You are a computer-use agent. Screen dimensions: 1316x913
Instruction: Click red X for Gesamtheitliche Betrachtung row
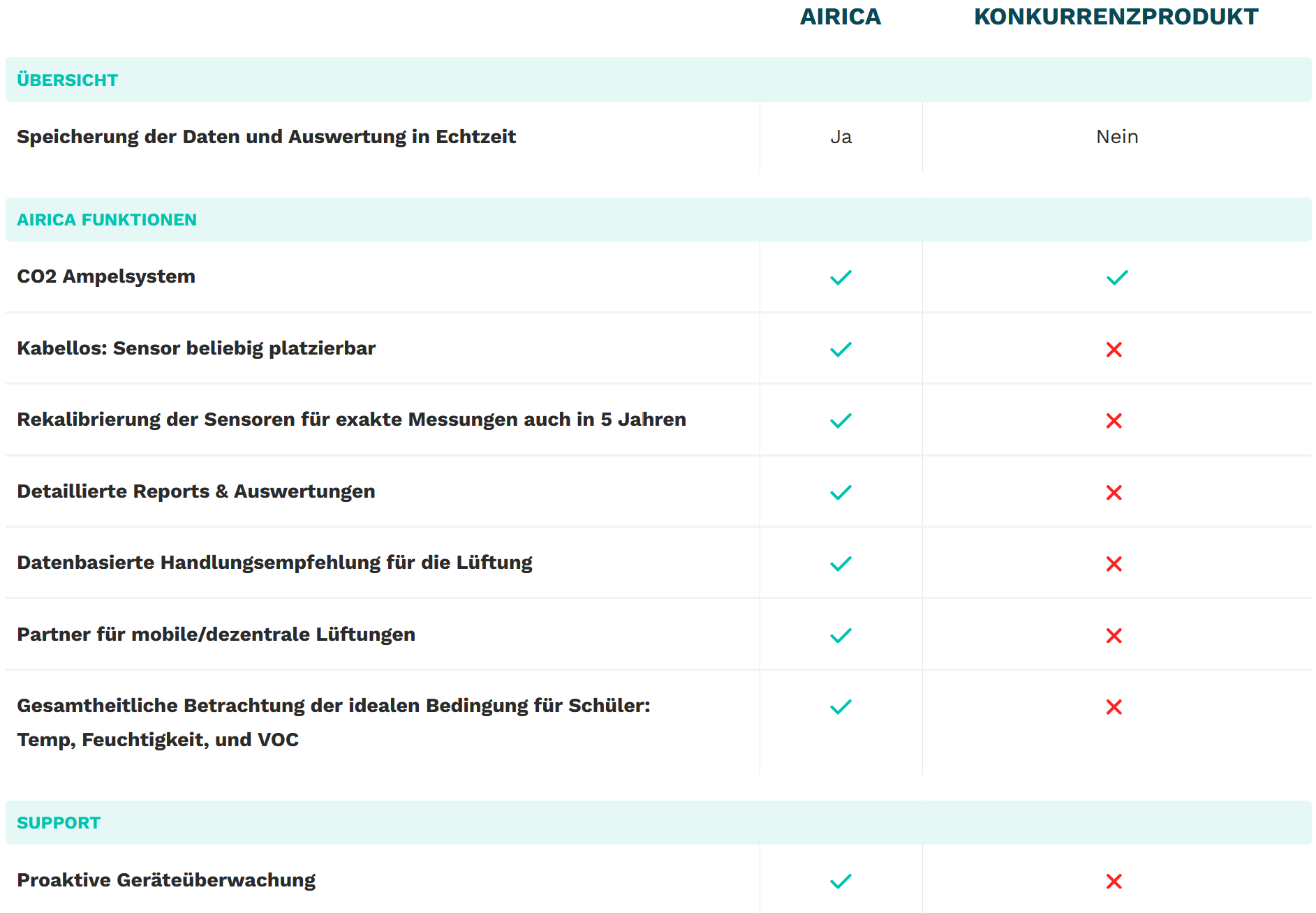click(x=1114, y=707)
